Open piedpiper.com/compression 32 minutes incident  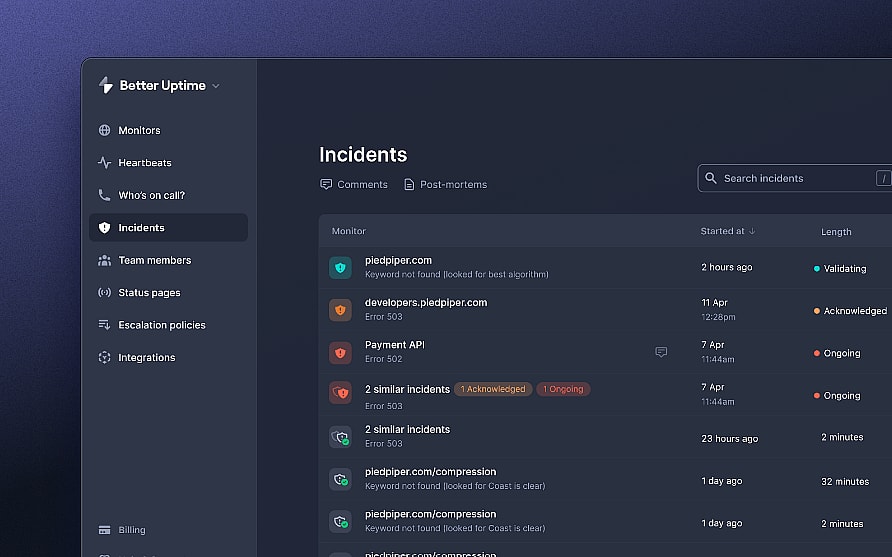(x=430, y=472)
